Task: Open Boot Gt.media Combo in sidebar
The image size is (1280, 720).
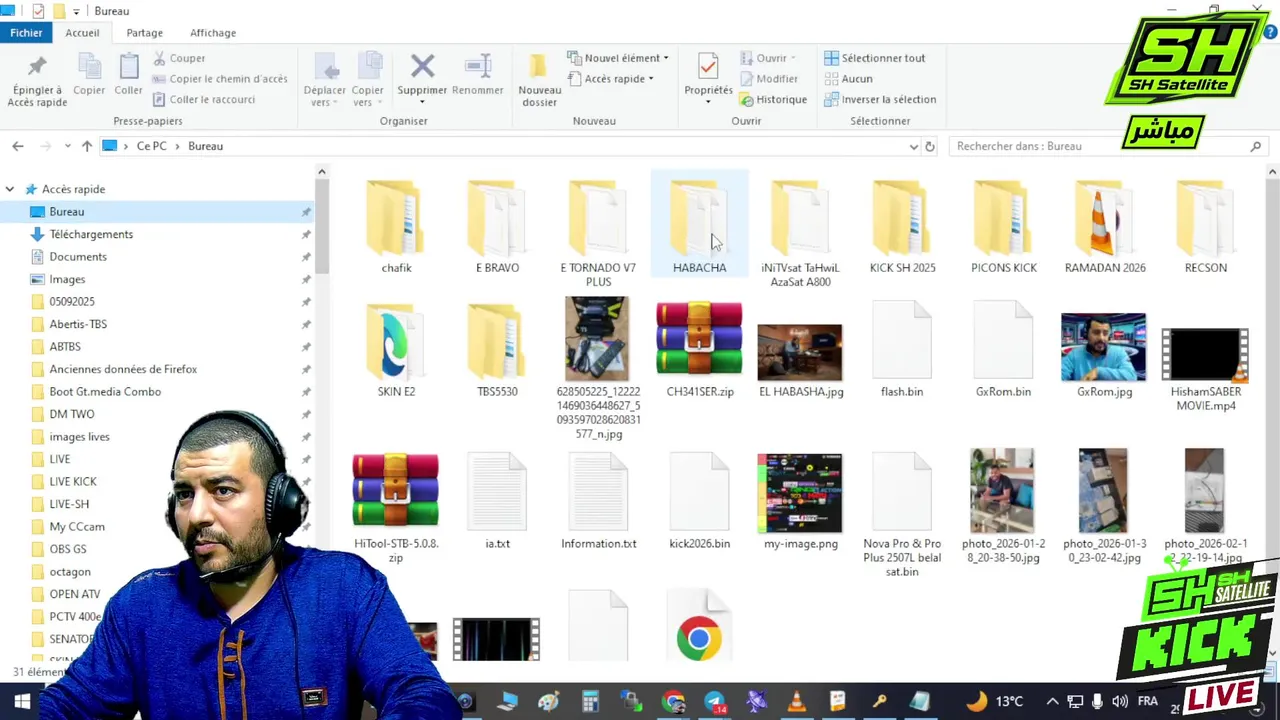Action: pyautogui.click(x=105, y=392)
